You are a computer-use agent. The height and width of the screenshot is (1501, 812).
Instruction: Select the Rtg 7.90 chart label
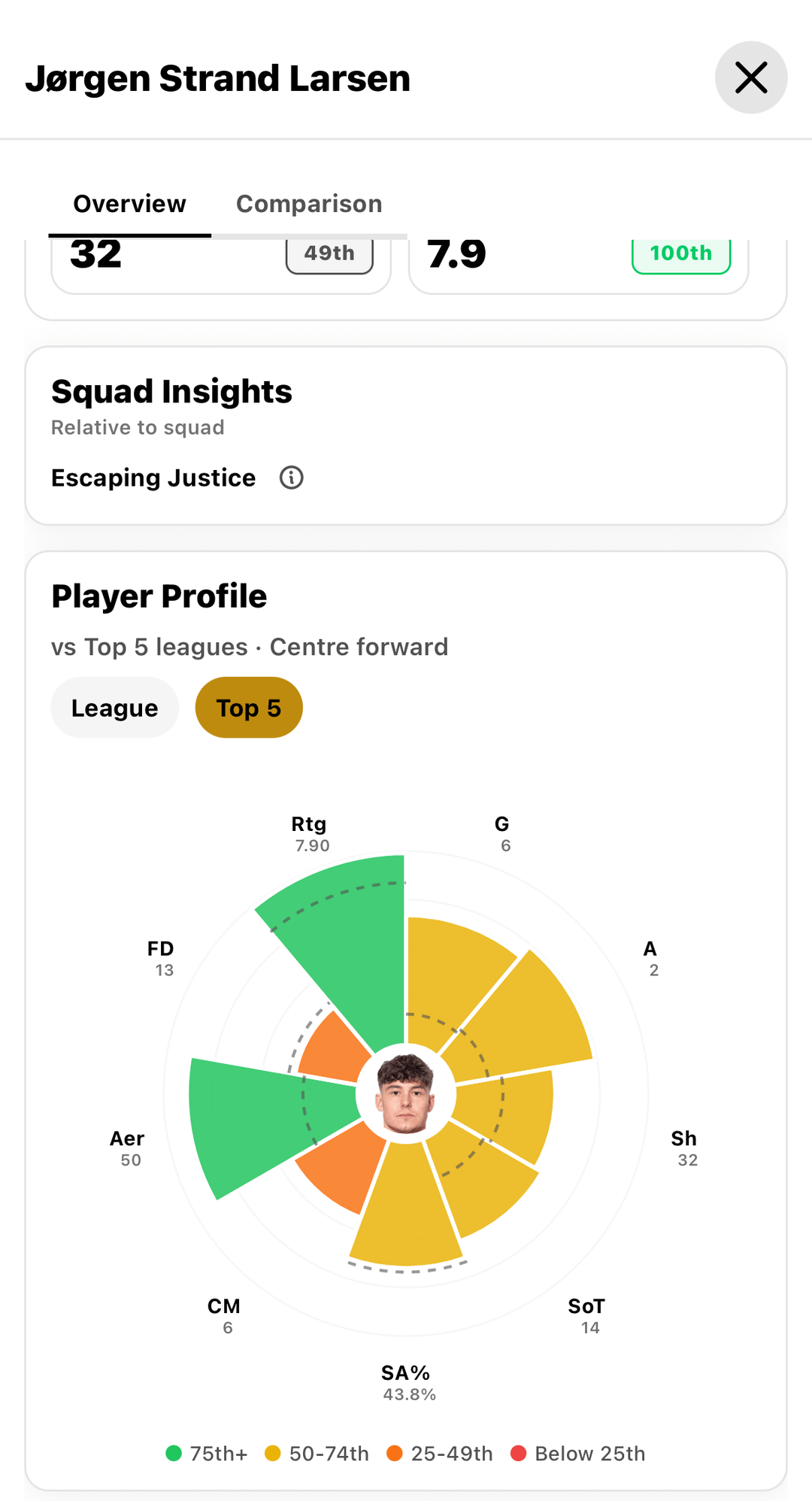[x=311, y=834]
